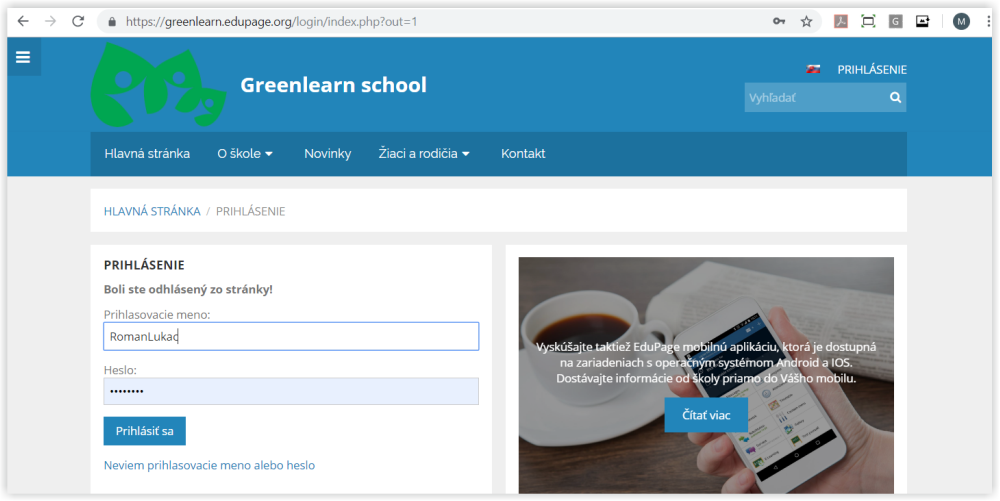The image size is (1000, 501).
Task: Reload the page with the refresh icon
Action: point(78,21)
